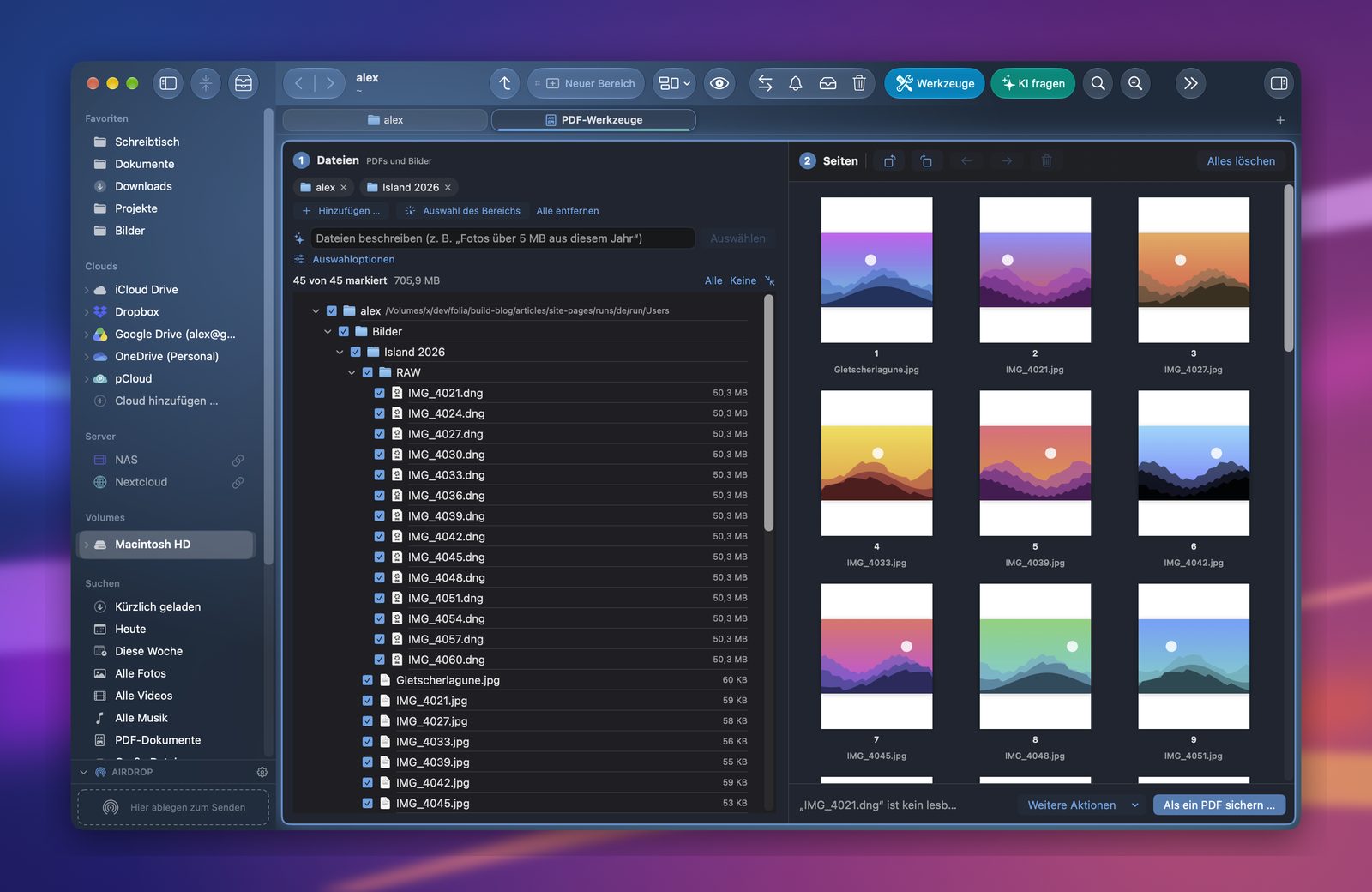The image size is (1372, 892).
Task: Click the Seiten panel scrollbar
Action: pyautogui.click(x=1288, y=268)
